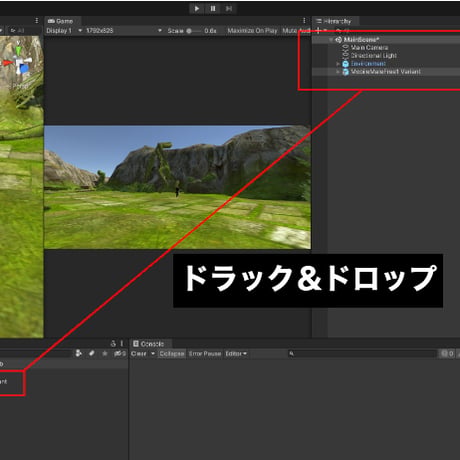Click the Favorites star icon in Project
The height and width of the screenshot is (460, 460).
click(x=105, y=353)
